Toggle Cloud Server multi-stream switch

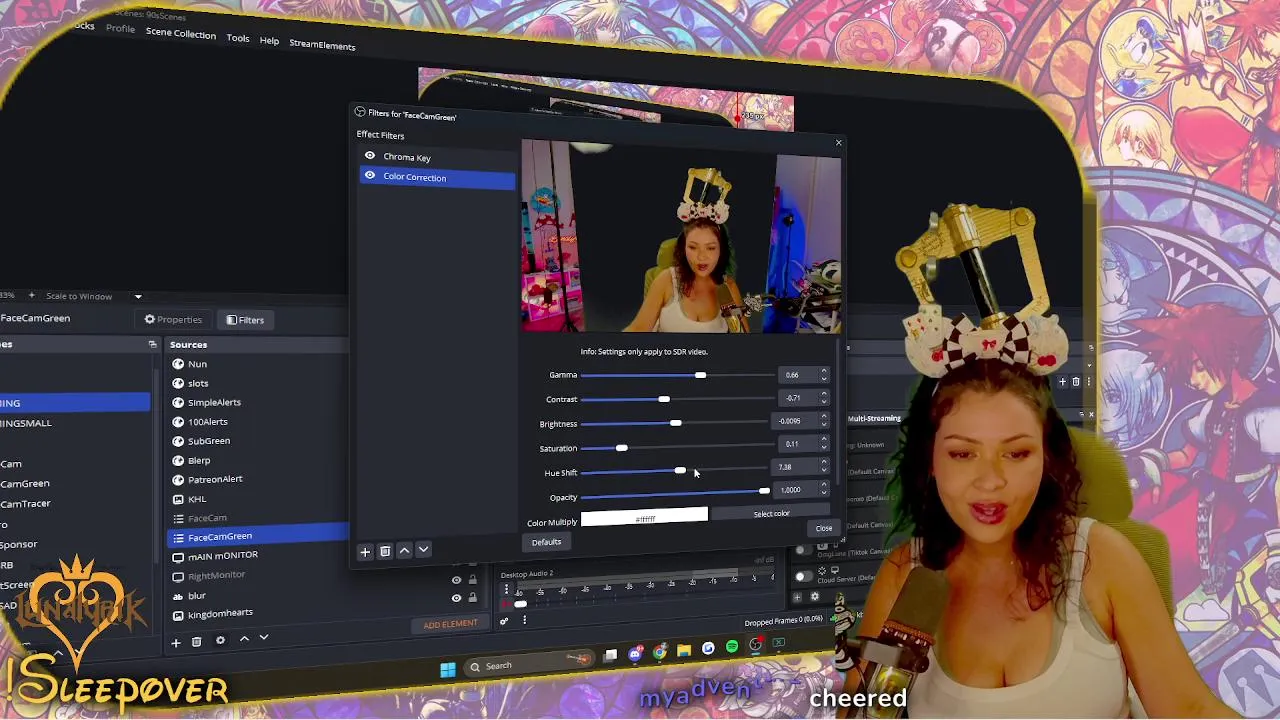[x=802, y=577]
